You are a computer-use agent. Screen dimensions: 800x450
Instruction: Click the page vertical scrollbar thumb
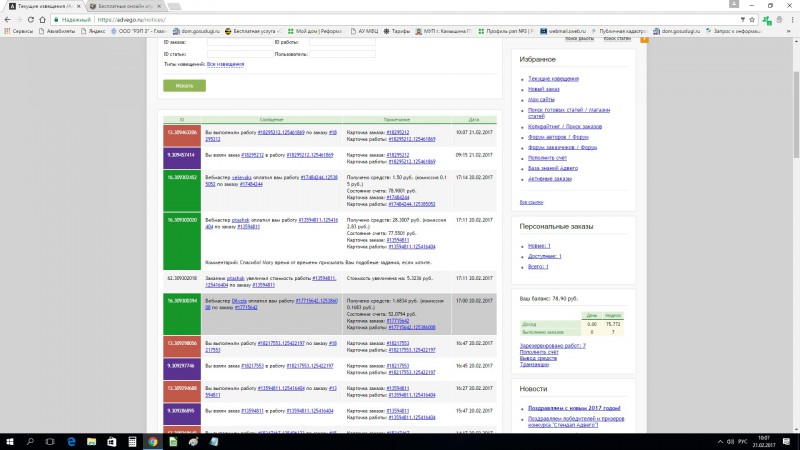796,115
